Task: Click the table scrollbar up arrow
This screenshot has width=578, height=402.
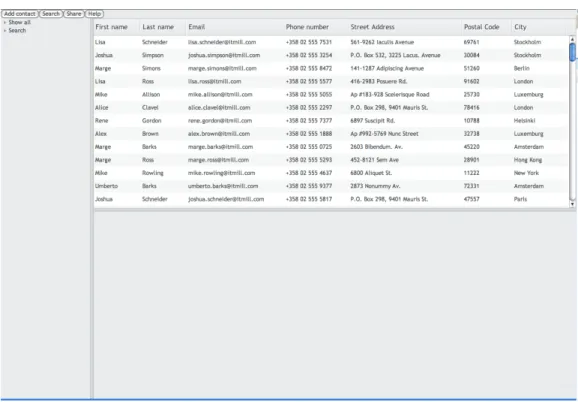Action: point(572,39)
